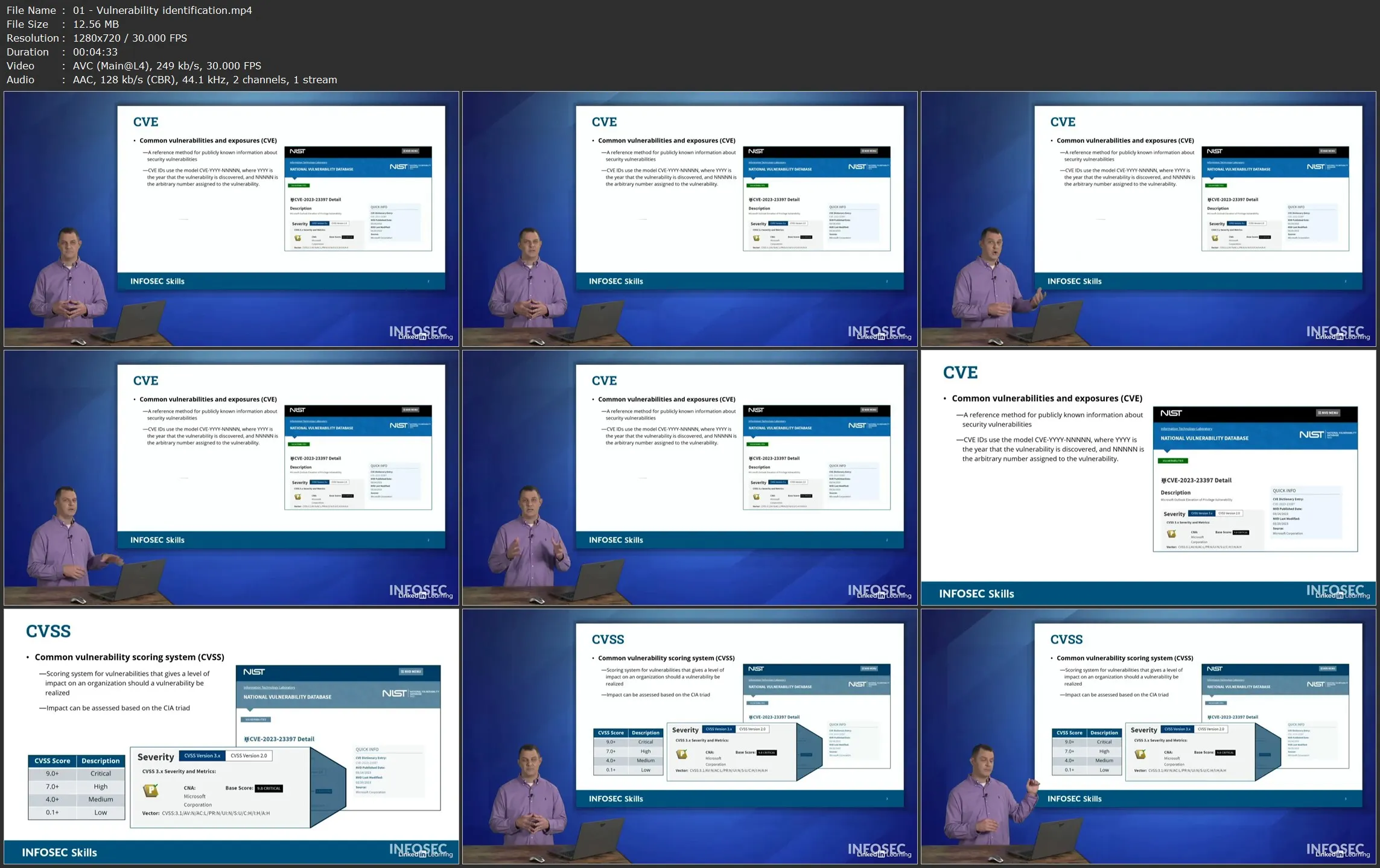This screenshot has height=868, width=1380.
Task: Select CVSS Version 2.0 tab in full-screen CVE slide
Action: pyautogui.click(x=1229, y=513)
